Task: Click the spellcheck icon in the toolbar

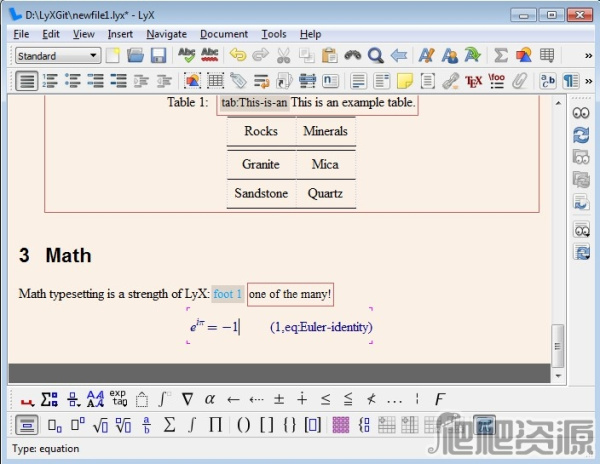Action: [x=186, y=55]
